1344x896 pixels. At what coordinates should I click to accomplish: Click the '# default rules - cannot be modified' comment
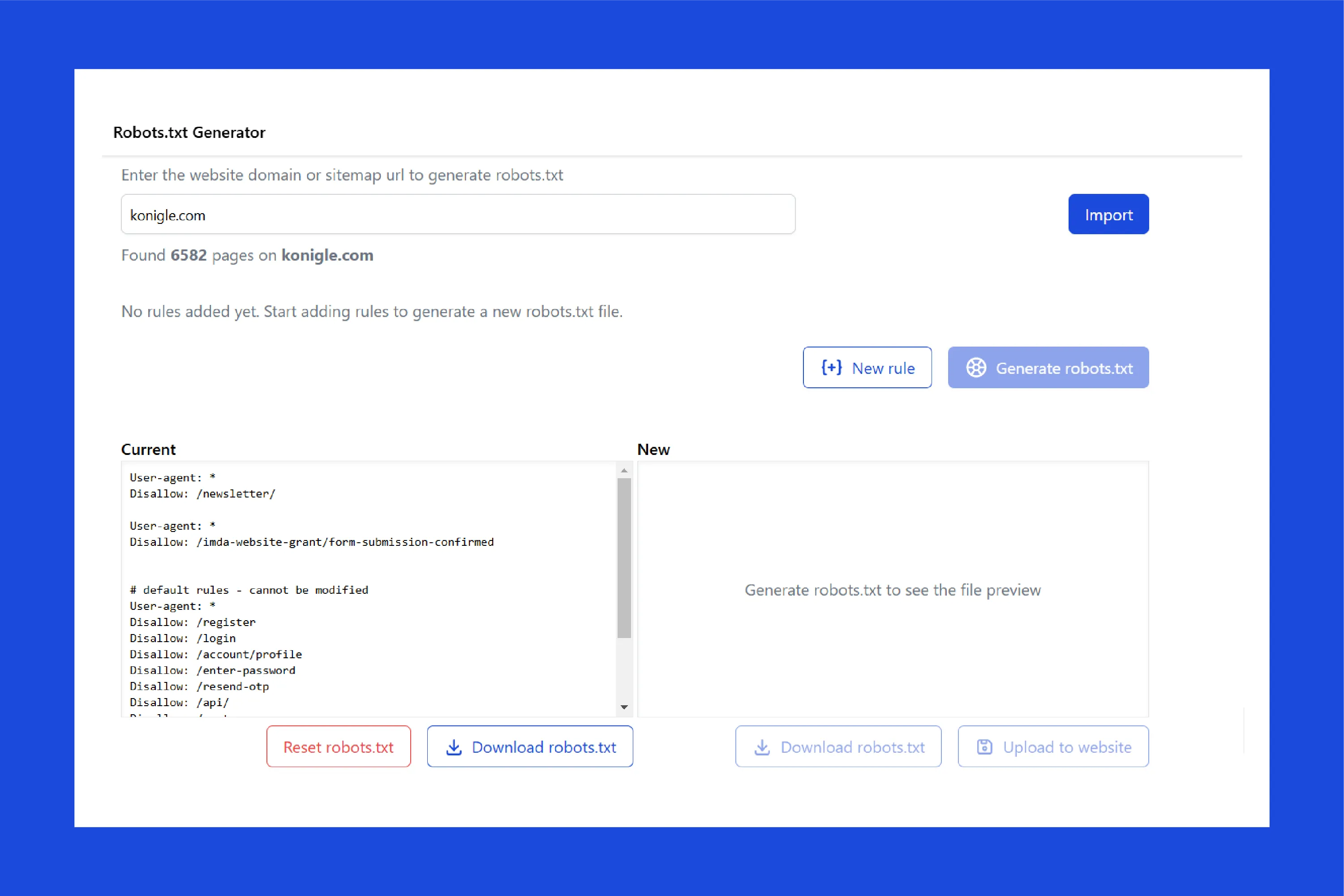coord(249,590)
